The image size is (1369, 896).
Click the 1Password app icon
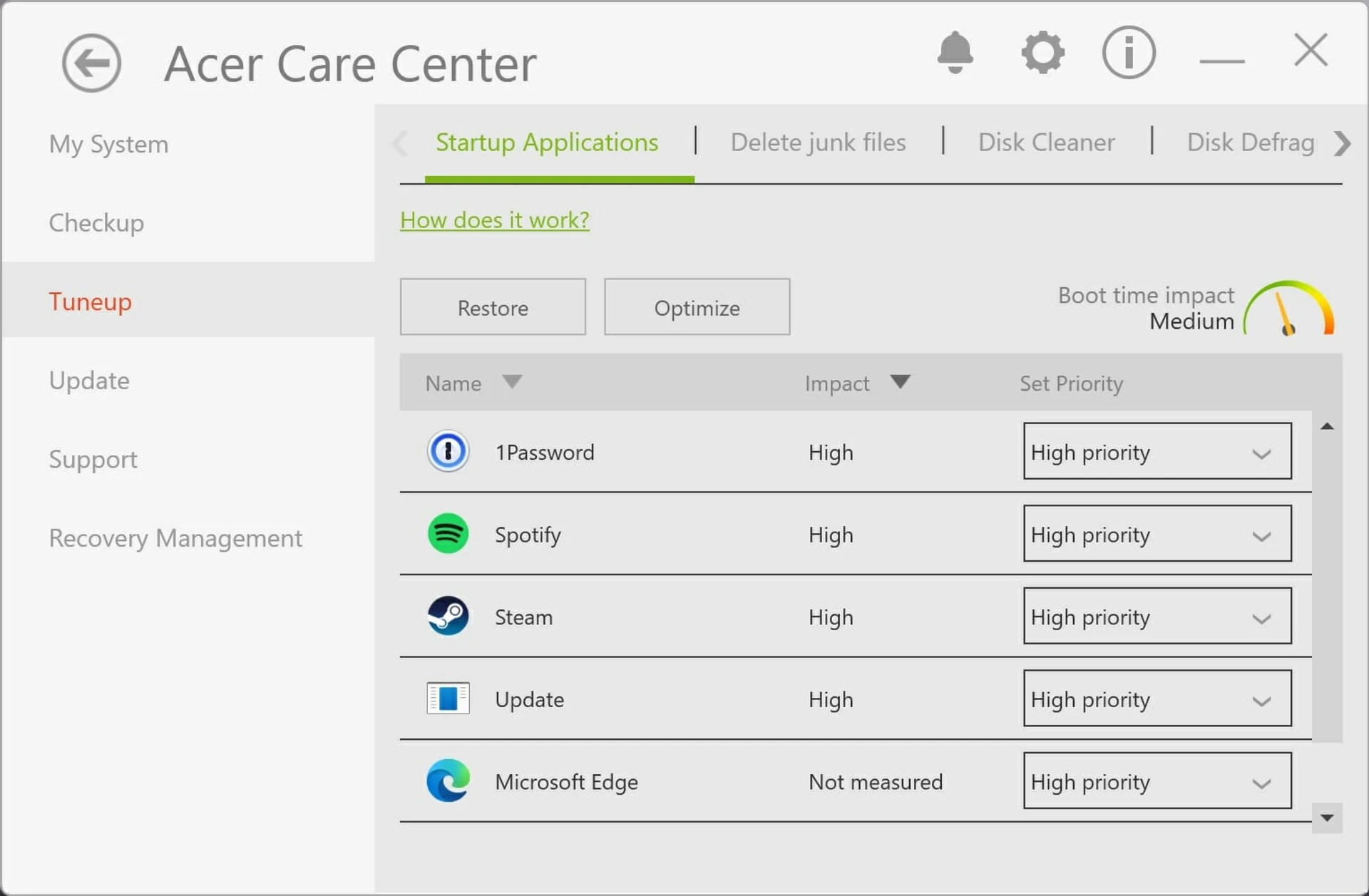click(448, 451)
